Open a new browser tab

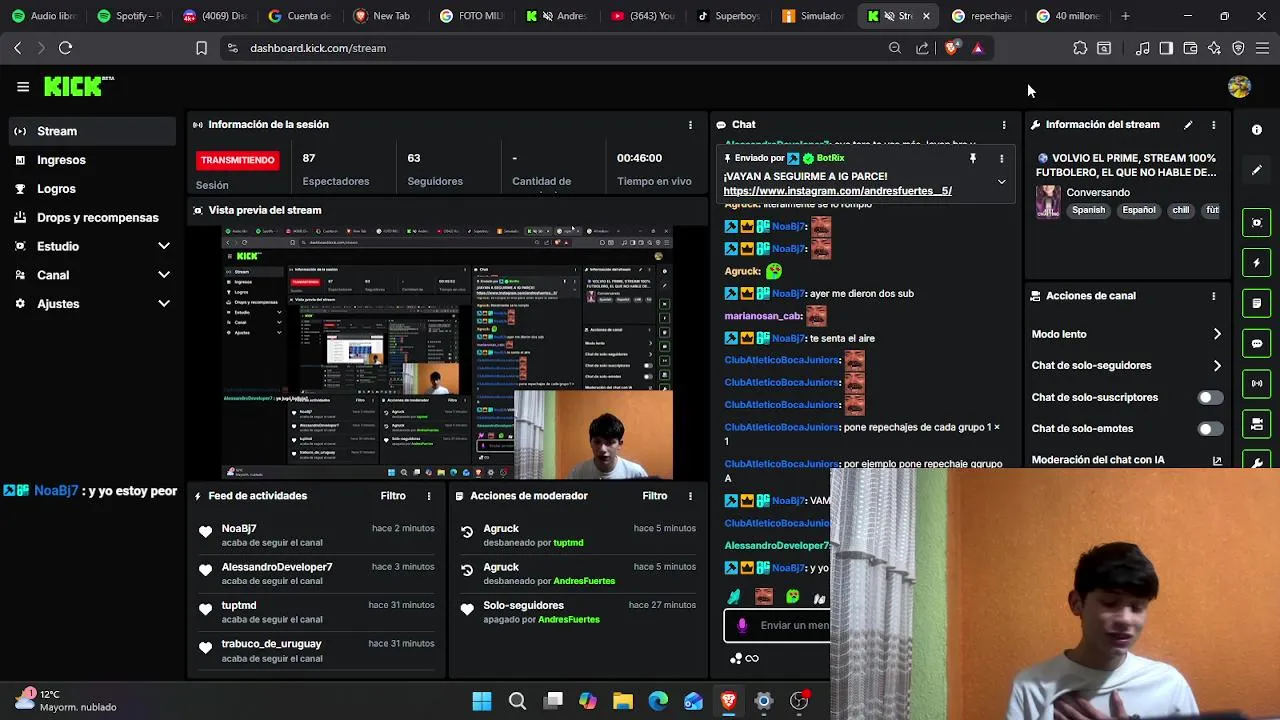click(1125, 16)
